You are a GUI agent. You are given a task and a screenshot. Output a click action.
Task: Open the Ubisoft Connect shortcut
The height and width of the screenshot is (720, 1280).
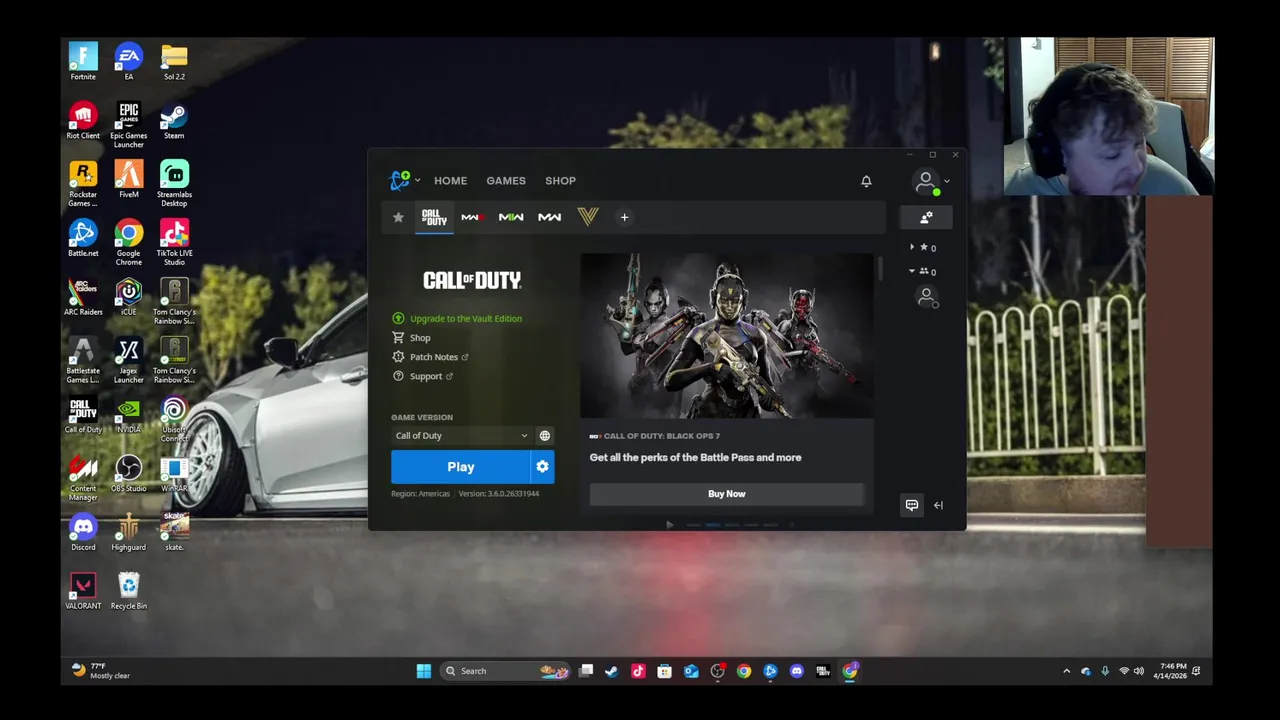(x=174, y=419)
